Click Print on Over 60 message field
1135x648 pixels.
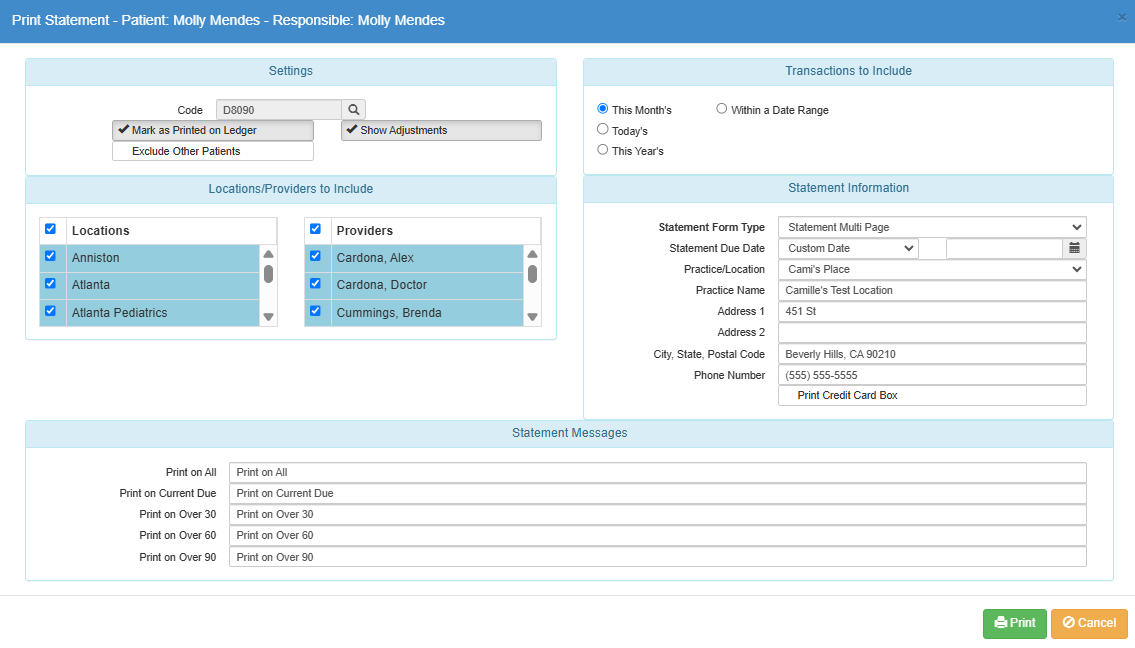pos(658,536)
